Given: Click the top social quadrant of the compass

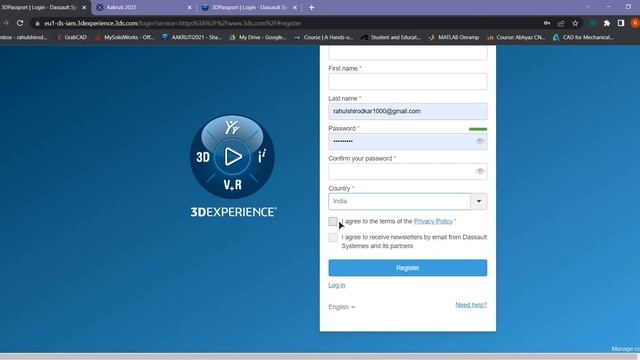Looking at the screenshot, I should (232, 128).
